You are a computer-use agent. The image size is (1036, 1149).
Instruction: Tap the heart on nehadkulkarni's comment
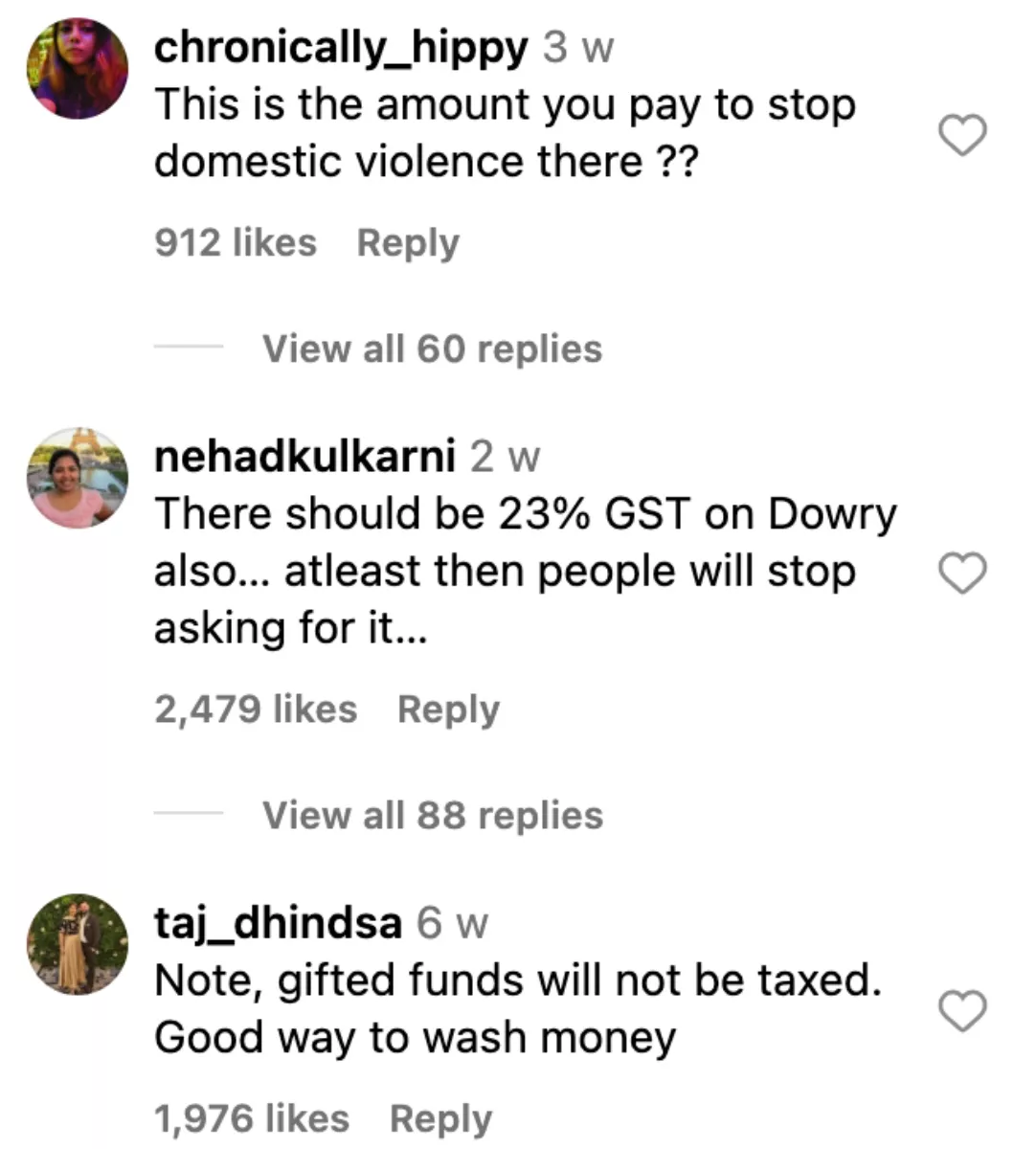[961, 573]
